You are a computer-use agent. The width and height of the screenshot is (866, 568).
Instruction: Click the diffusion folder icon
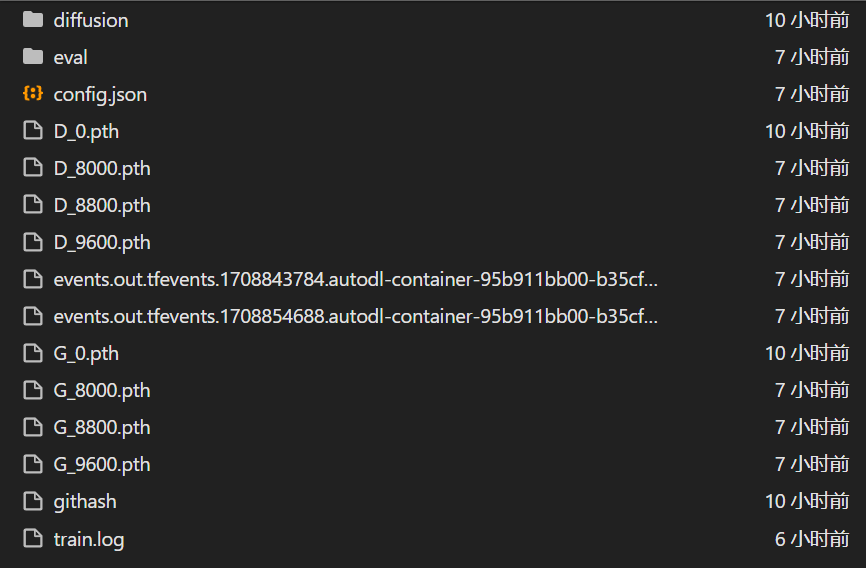click(33, 20)
